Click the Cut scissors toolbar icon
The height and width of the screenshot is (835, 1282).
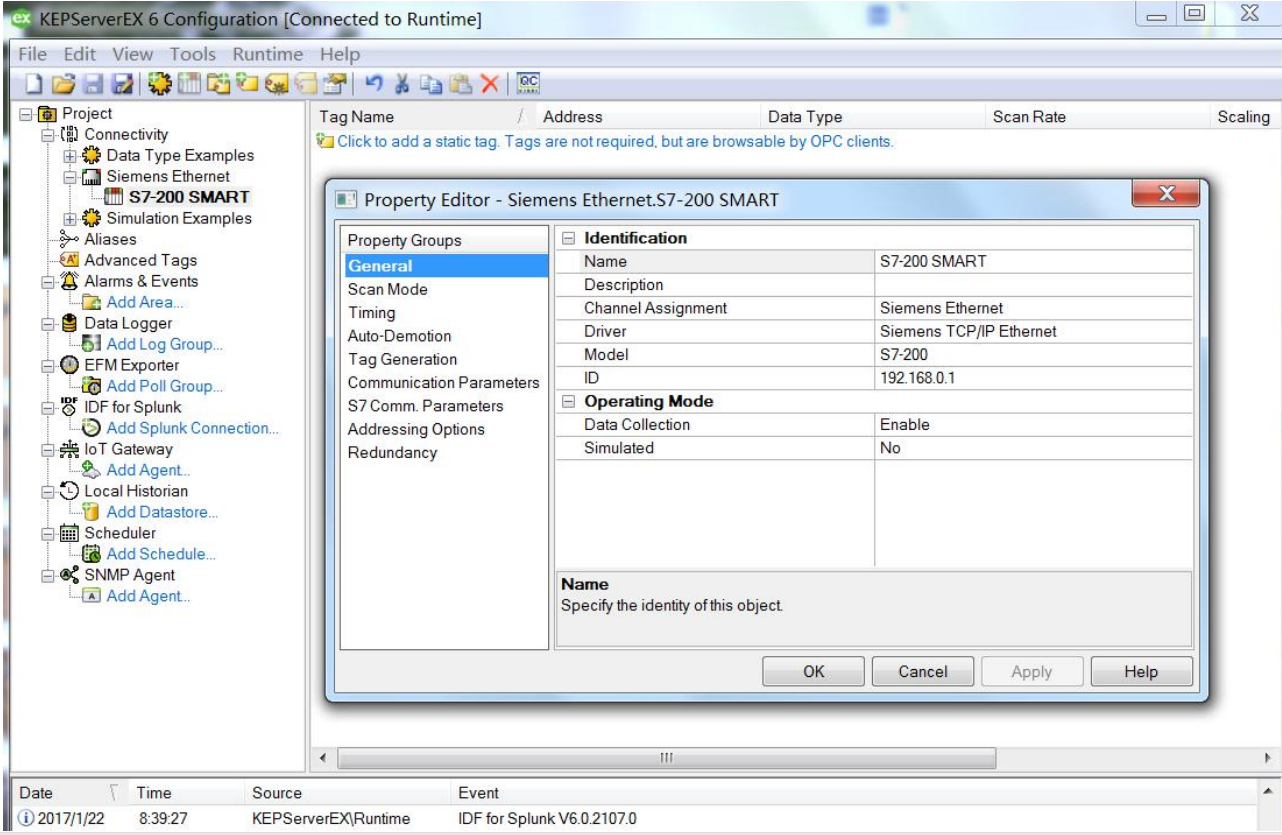[x=400, y=84]
